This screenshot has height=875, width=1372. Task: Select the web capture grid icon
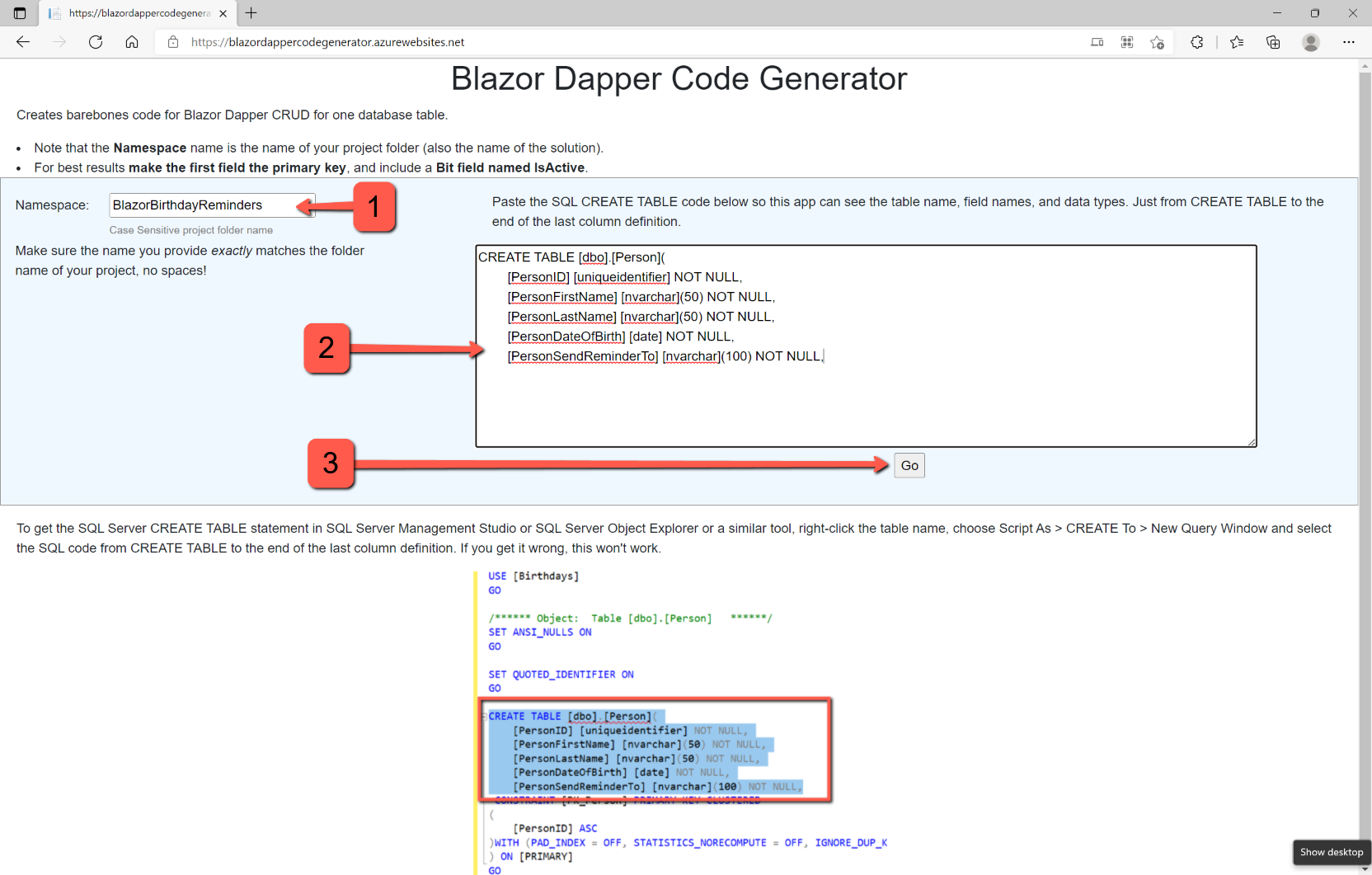[1126, 42]
